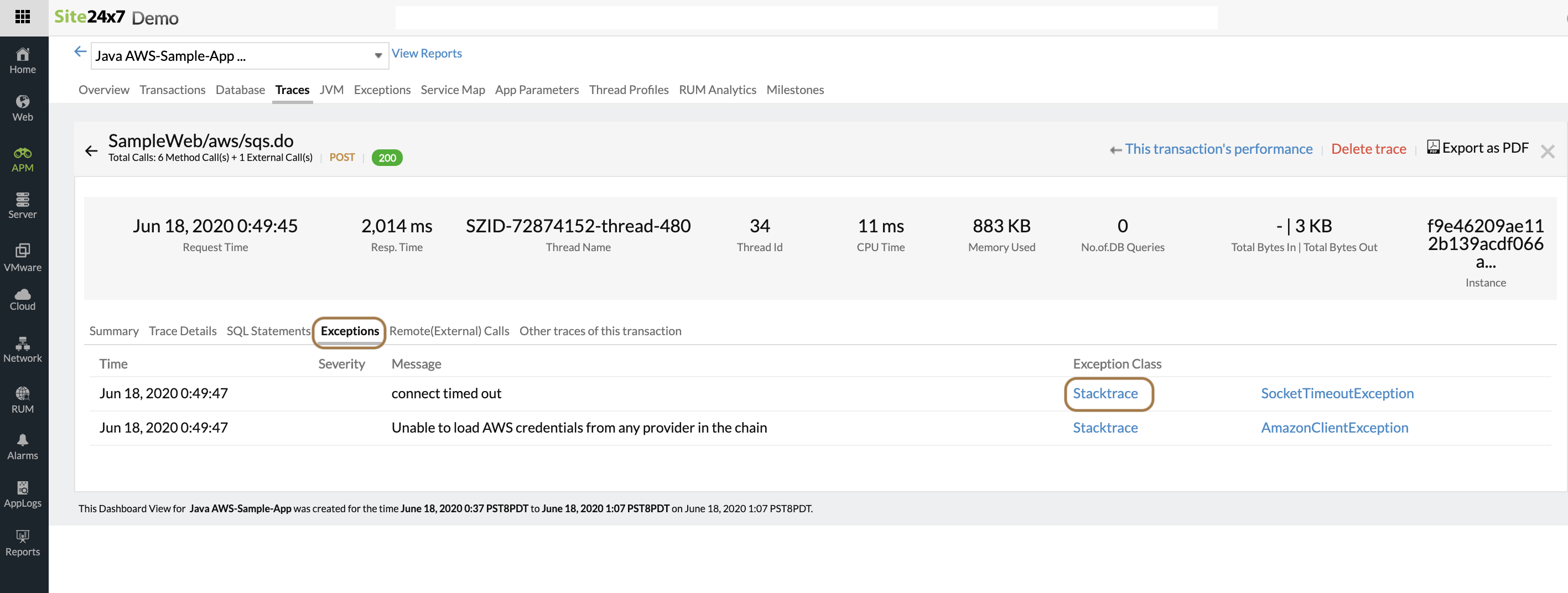Screen dimensions: 1568x593
Task: Open AppLogs in the sidebar
Action: coord(23,495)
